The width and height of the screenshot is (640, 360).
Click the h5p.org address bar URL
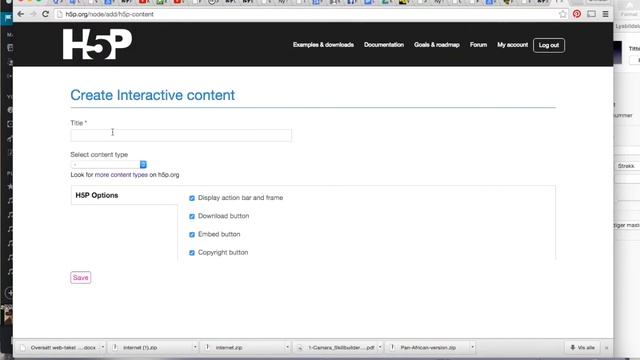(109, 14)
